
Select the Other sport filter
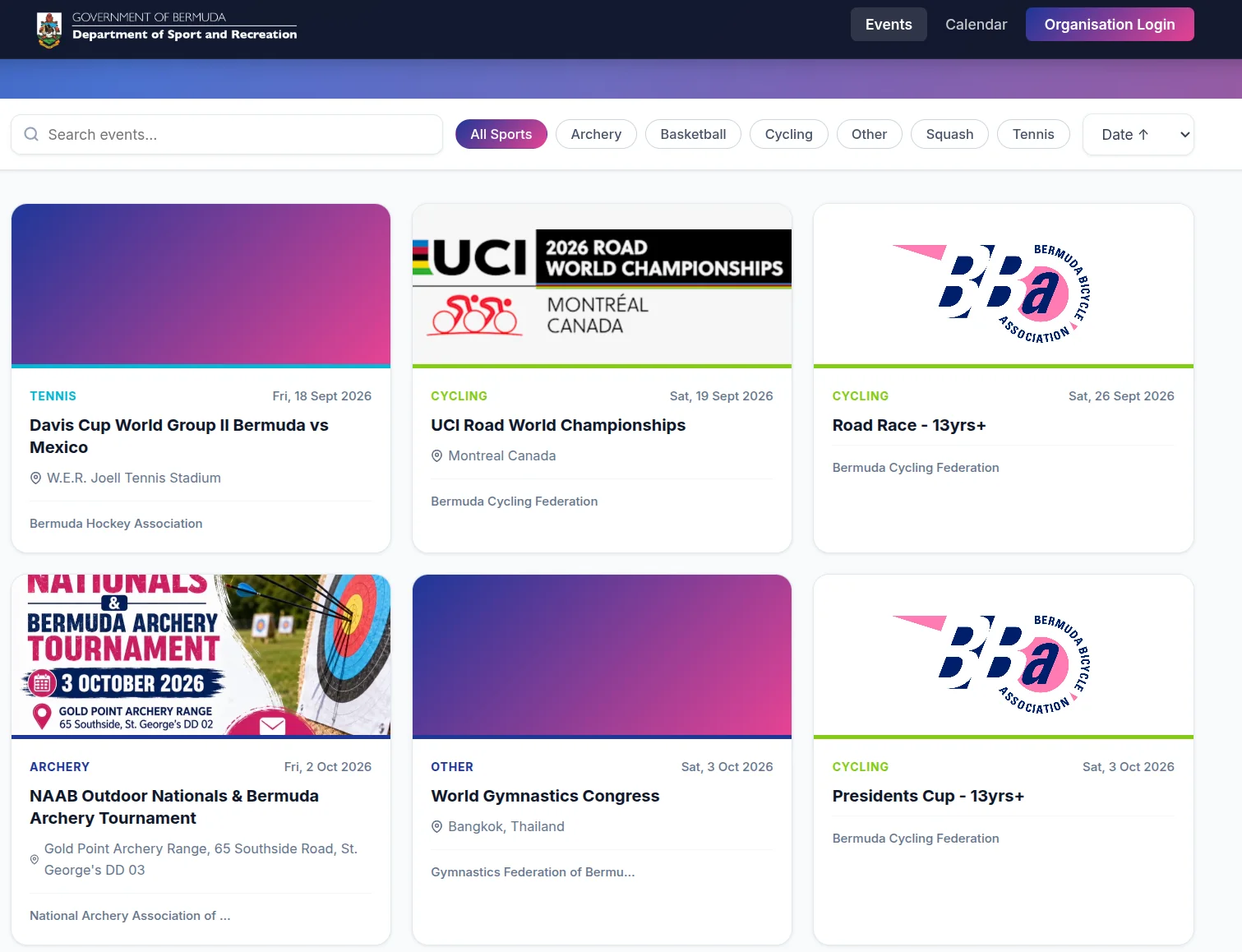869,134
